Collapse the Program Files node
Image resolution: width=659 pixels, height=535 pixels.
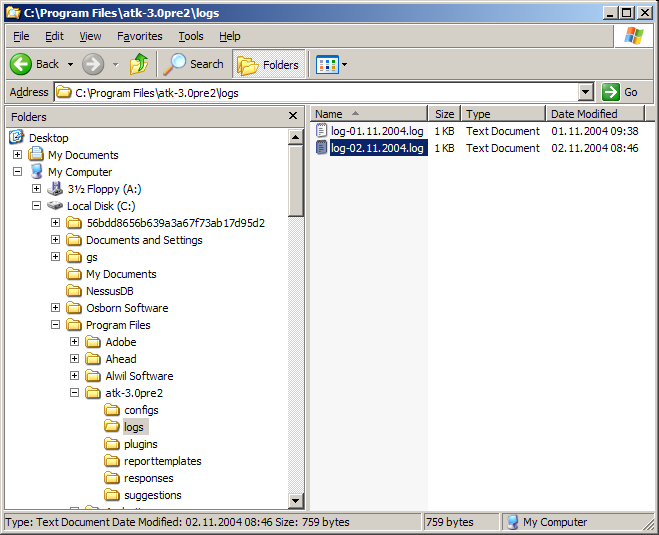(55, 324)
